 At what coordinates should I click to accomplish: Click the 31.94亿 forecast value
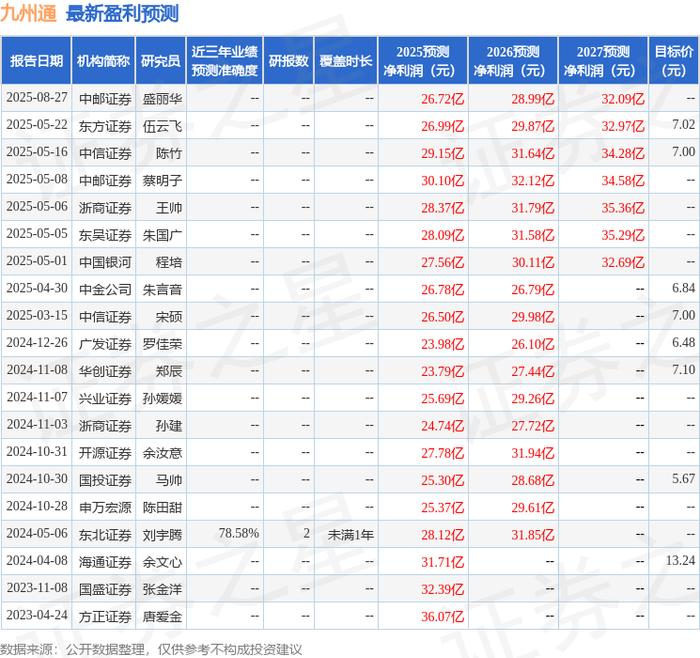click(x=533, y=453)
